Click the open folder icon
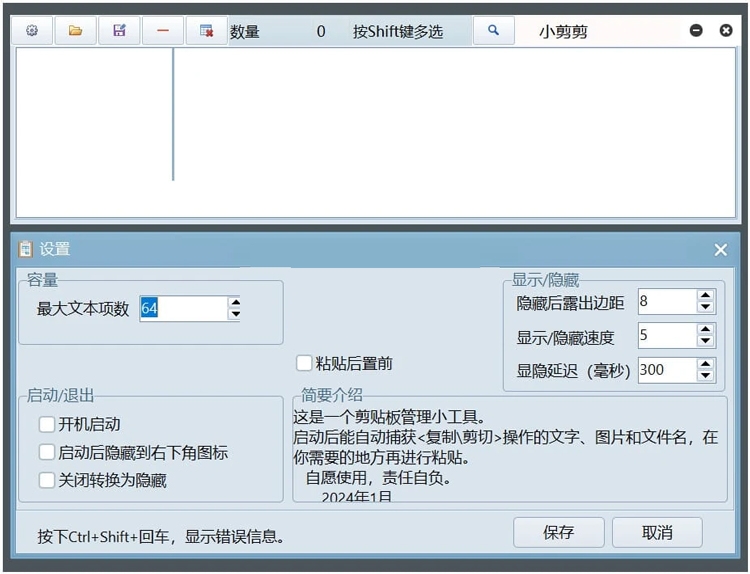Image resolution: width=750 pixels, height=574 pixels. [75, 31]
